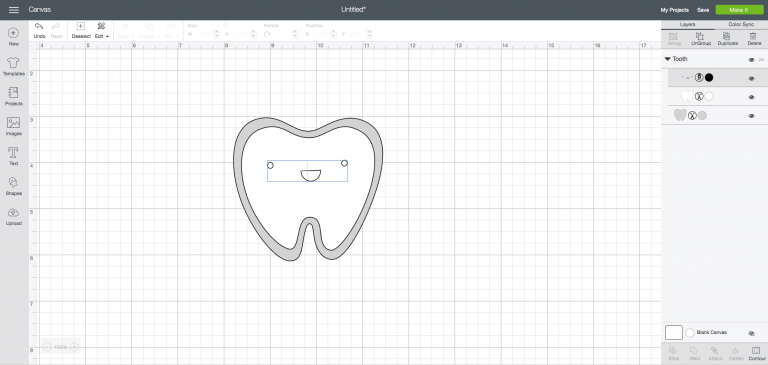Screen dimensions: 768x365
Task: Select the Blank Canvas thumbnail
Action: click(673, 333)
